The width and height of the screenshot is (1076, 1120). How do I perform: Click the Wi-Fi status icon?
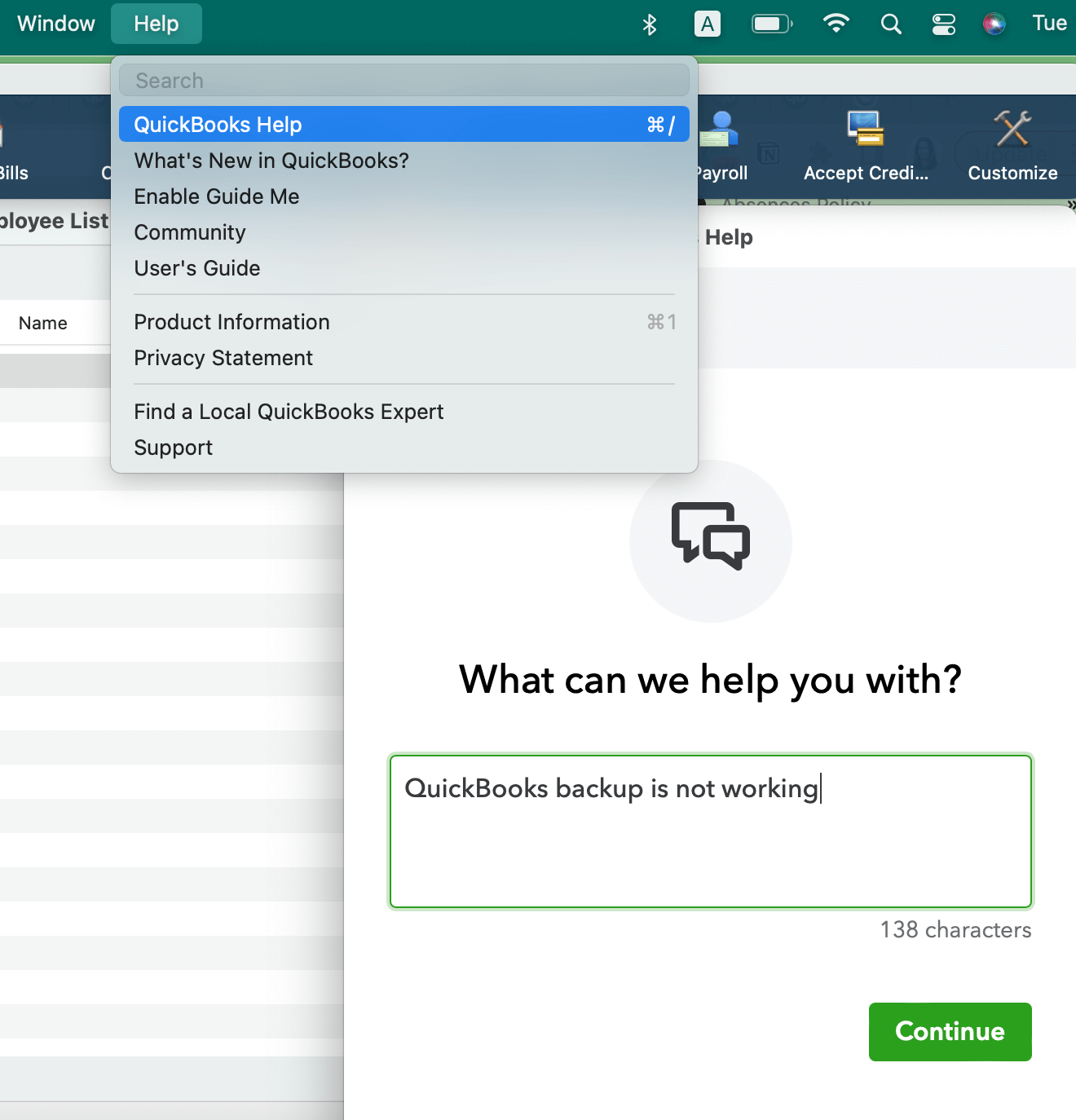coord(836,24)
